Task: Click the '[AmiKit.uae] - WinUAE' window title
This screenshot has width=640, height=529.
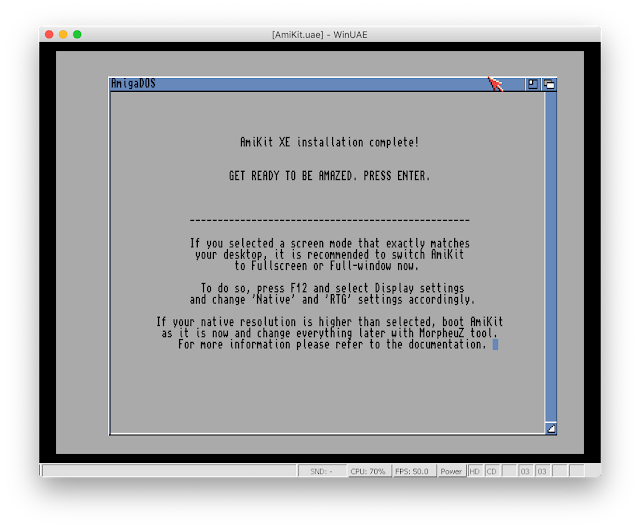Action: coord(320,35)
